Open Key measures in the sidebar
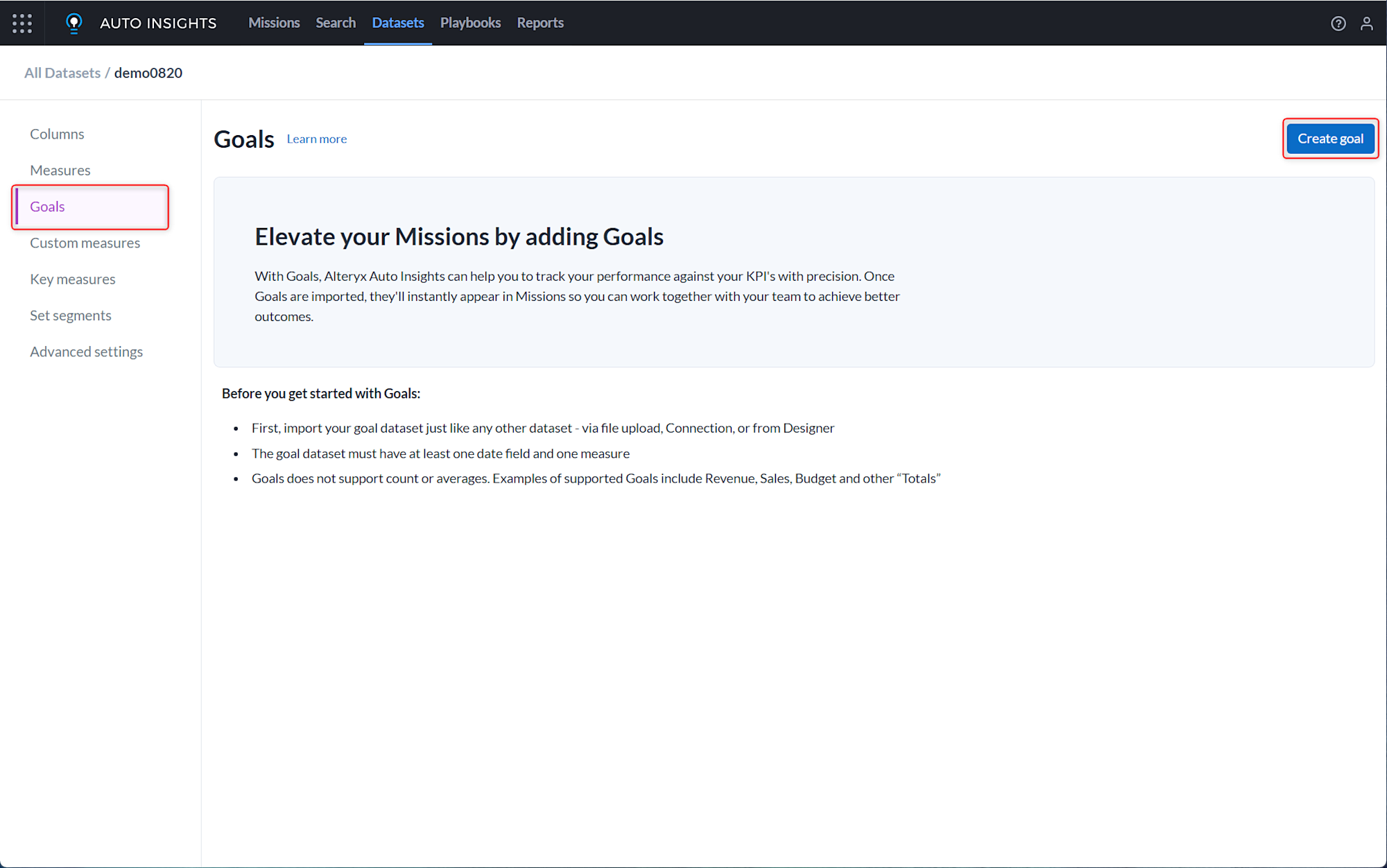This screenshot has height=868, width=1387. click(73, 279)
